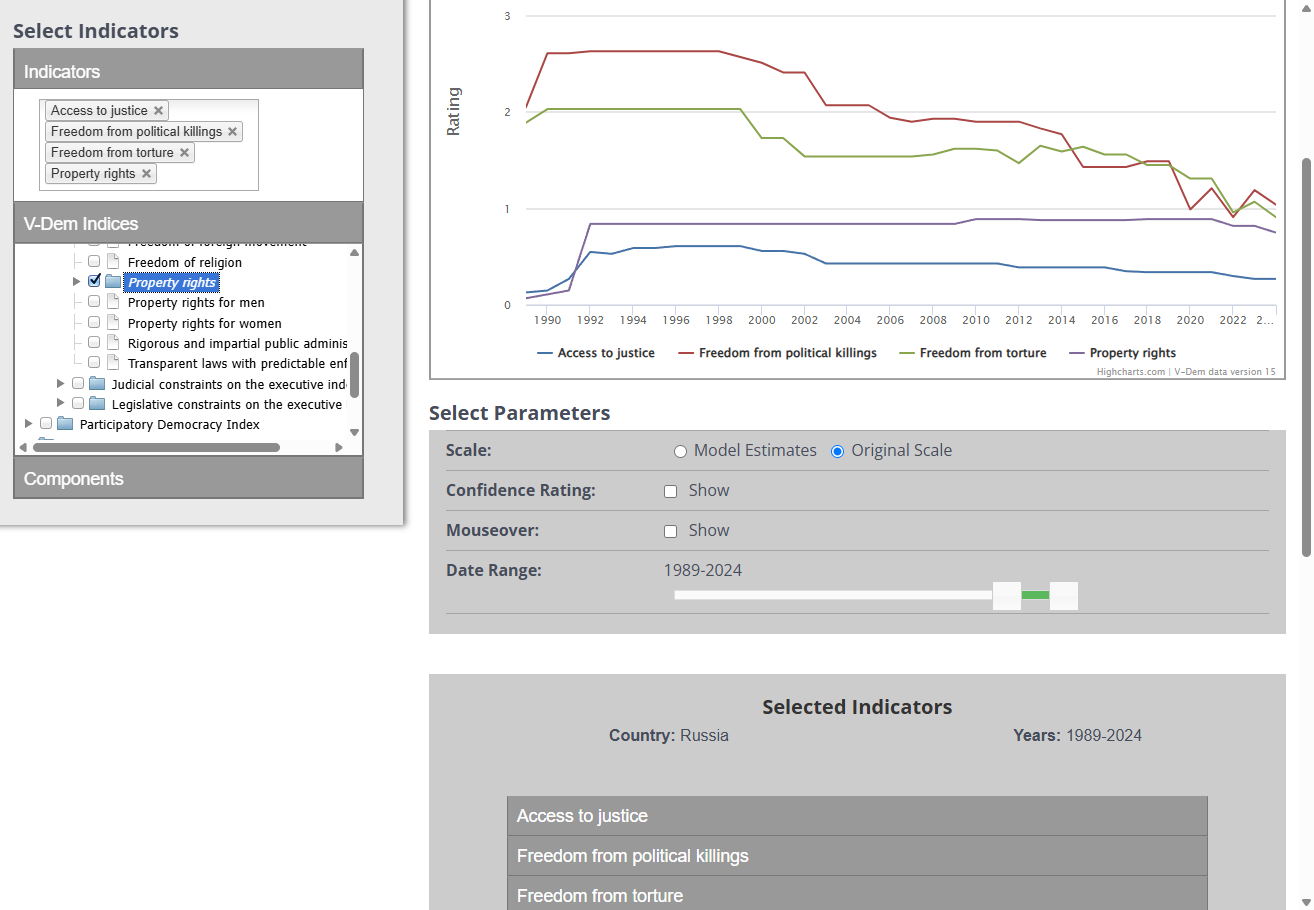The width and height of the screenshot is (1314, 910).
Task: Click the Property rights folder icon
Action: (113, 282)
